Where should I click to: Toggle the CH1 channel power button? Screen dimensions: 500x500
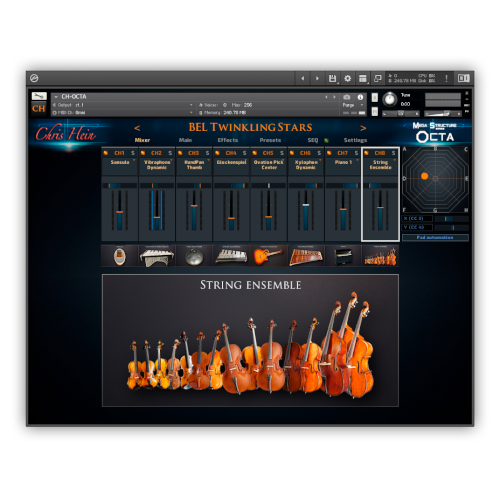point(106,153)
